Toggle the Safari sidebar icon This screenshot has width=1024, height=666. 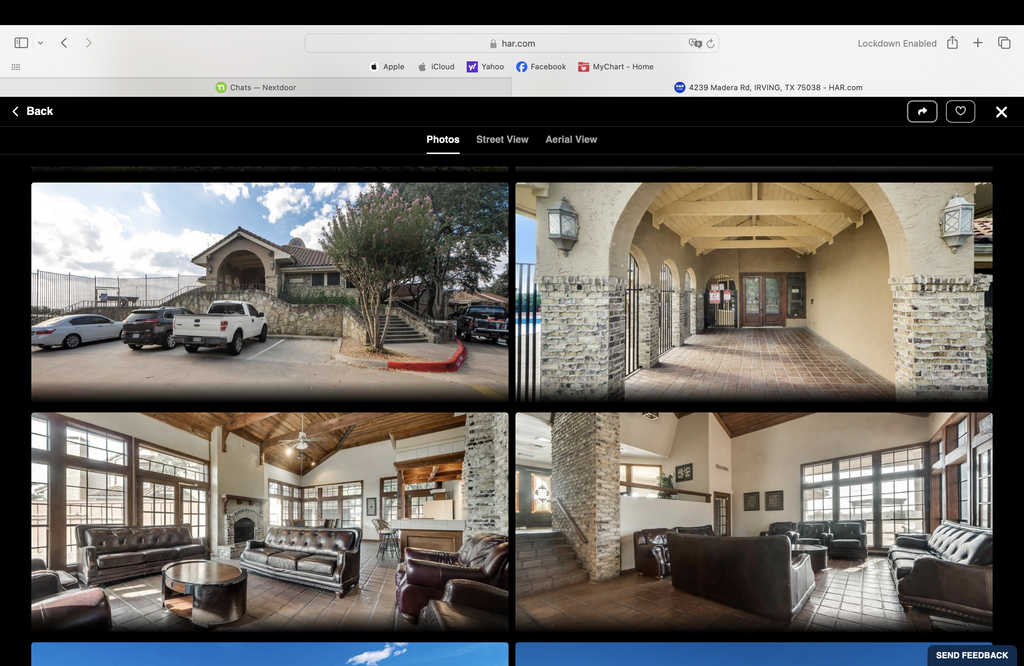(x=21, y=42)
